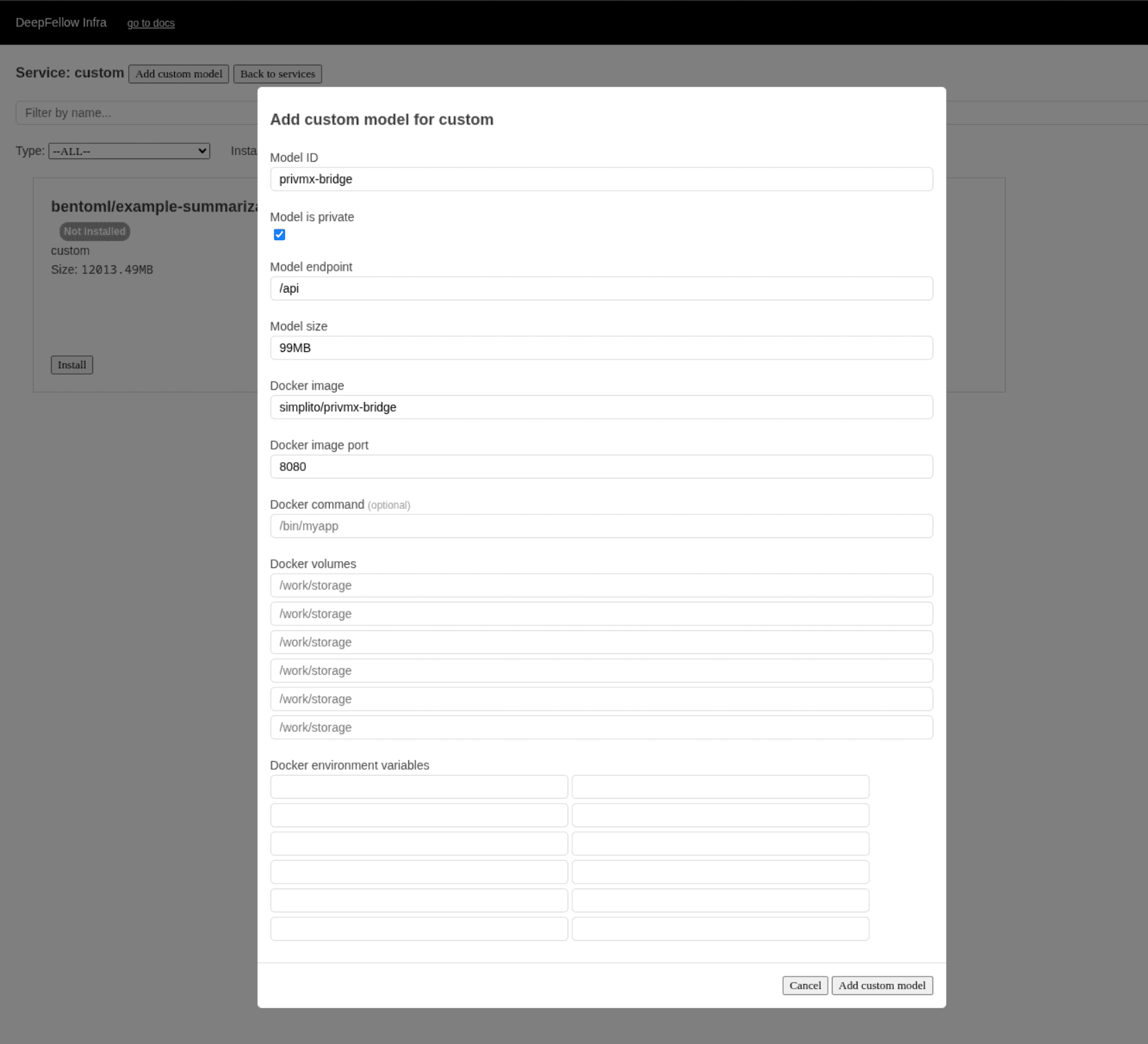Edit the Docker image port field 8080
This screenshot has width=1148, height=1044.
tap(601, 466)
